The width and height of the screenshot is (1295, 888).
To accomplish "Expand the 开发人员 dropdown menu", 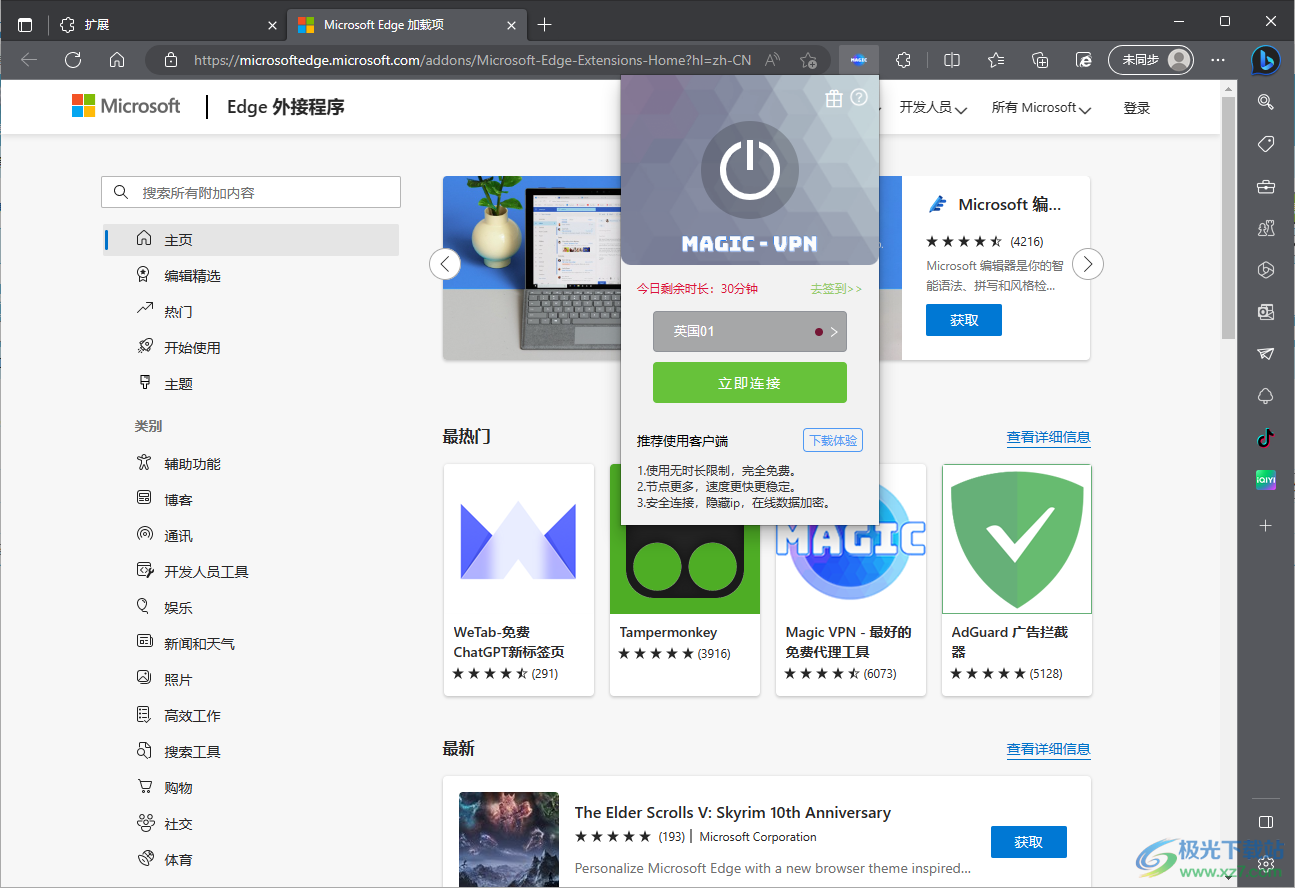I will (933, 107).
